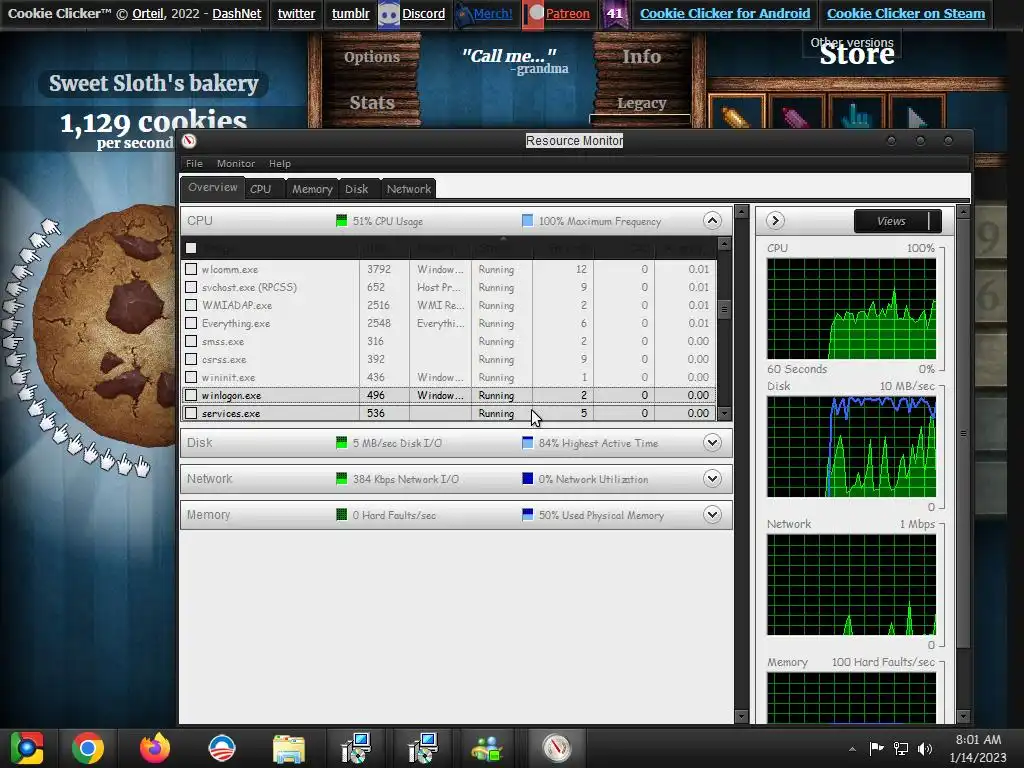Click the process list scroll down arrow

coord(724,413)
